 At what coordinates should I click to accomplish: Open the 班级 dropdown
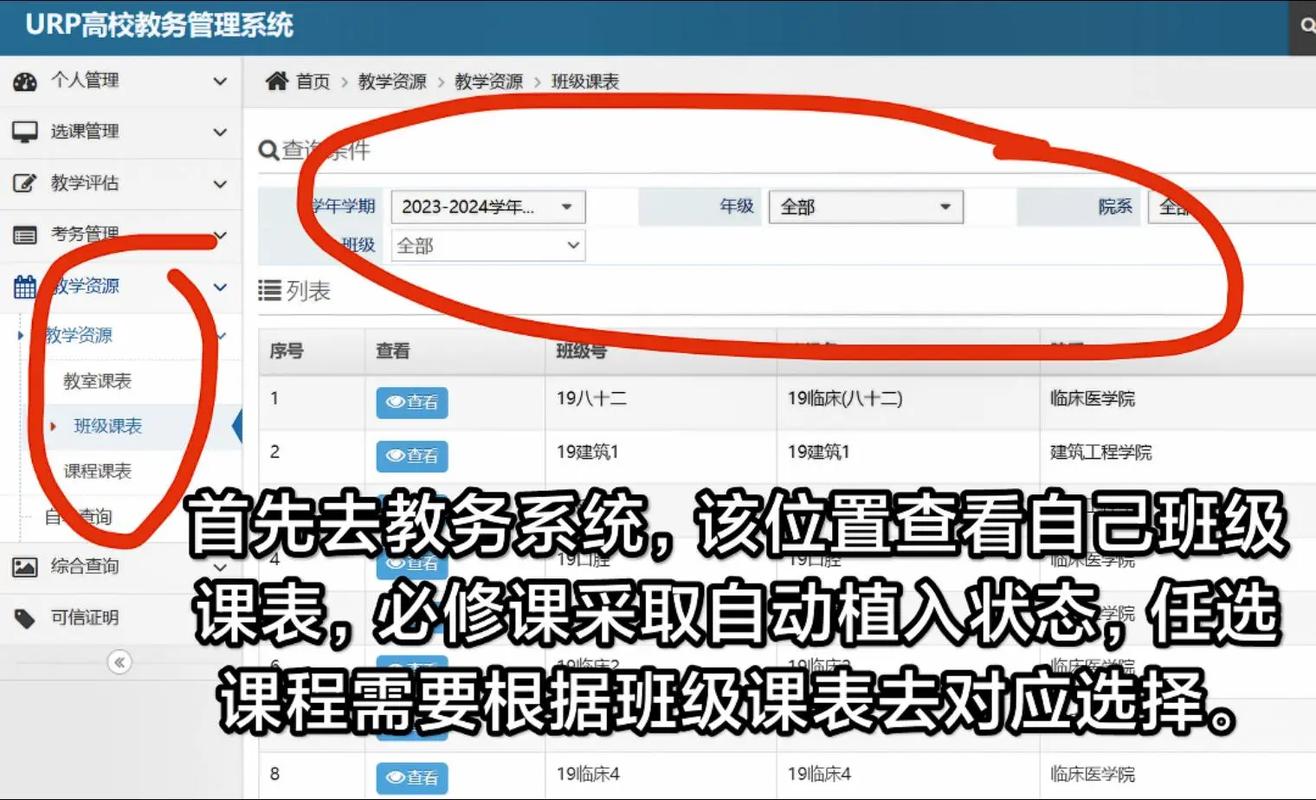(488, 245)
